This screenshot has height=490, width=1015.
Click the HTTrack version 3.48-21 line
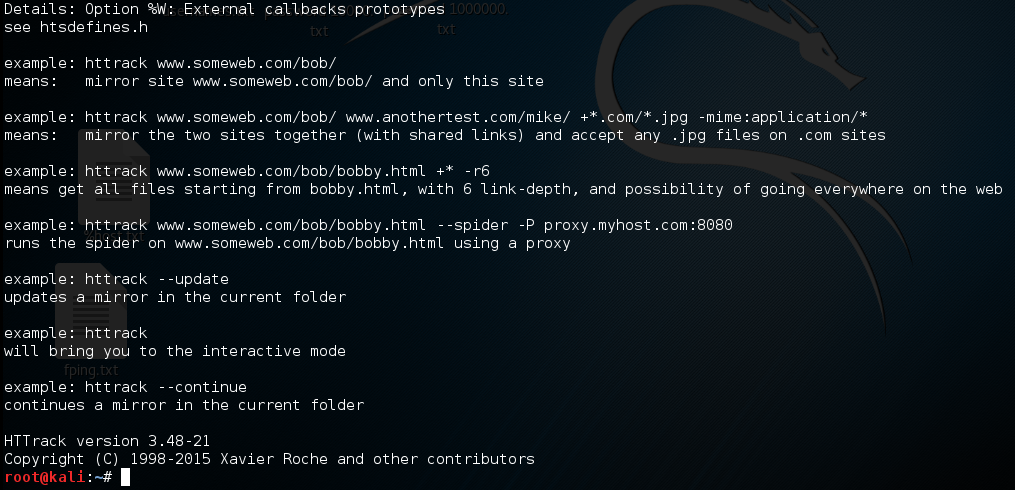pos(106,441)
